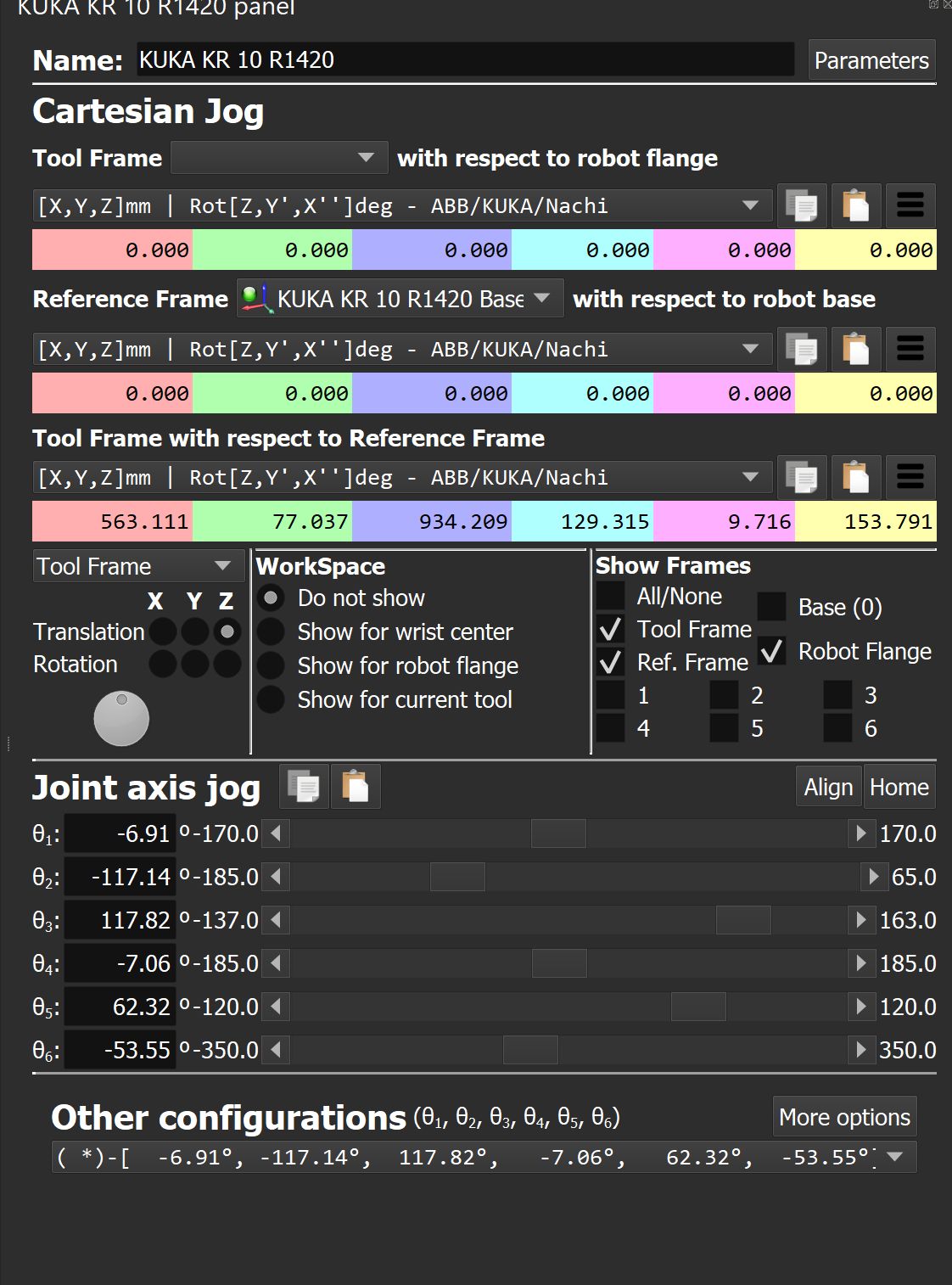Click the θ1 joint slider handle
The height and width of the screenshot is (1285, 952).
[x=558, y=833]
